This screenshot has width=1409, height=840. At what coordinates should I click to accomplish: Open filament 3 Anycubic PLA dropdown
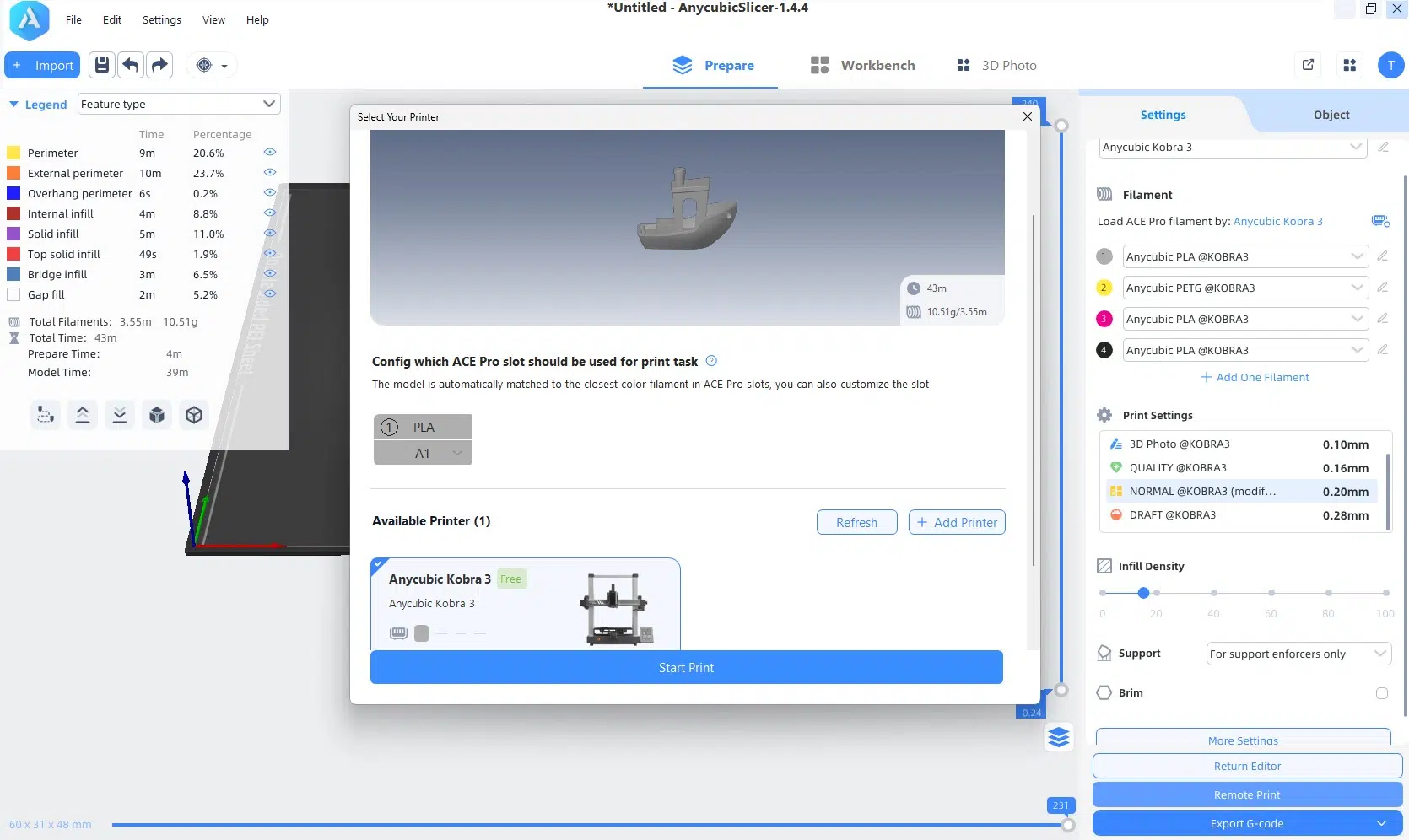pyautogui.click(x=1245, y=319)
